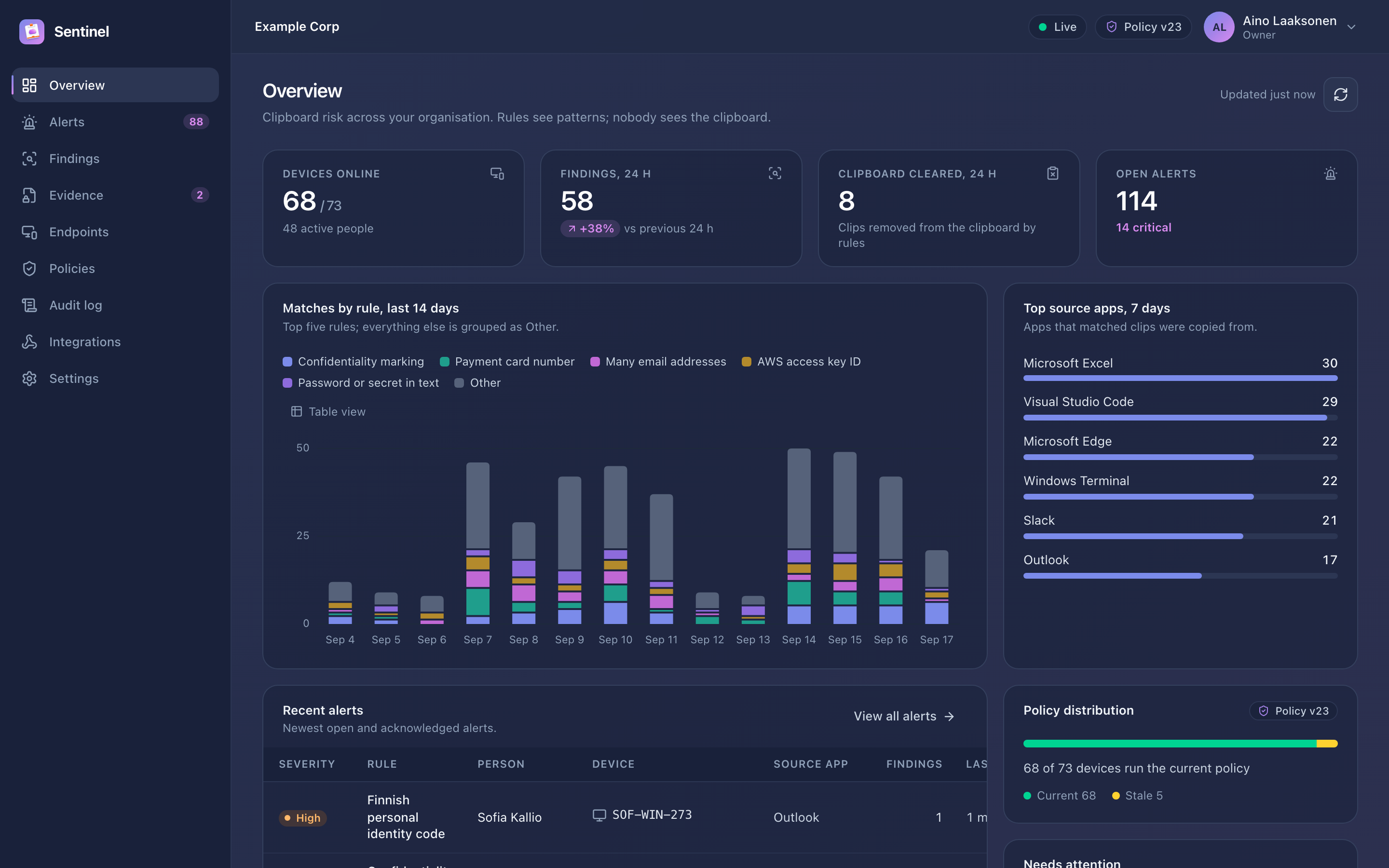Click the clipboard icon on Clipboard Cleared card
The height and width of the screenshot is (868, 1389).
click(1053, 174)
